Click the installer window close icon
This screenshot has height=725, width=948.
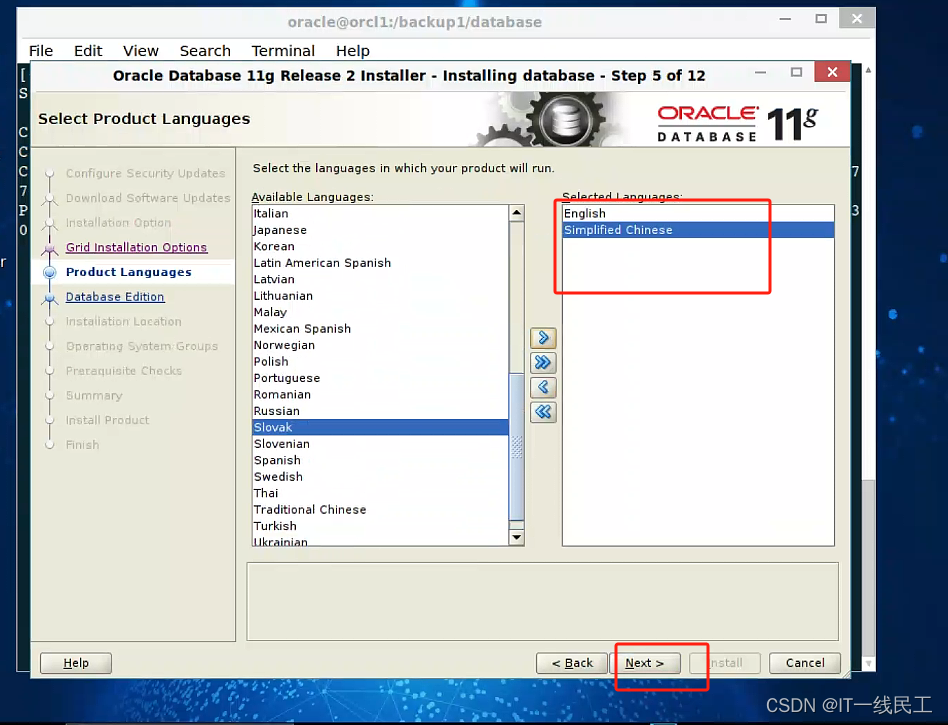pos(832,71)
